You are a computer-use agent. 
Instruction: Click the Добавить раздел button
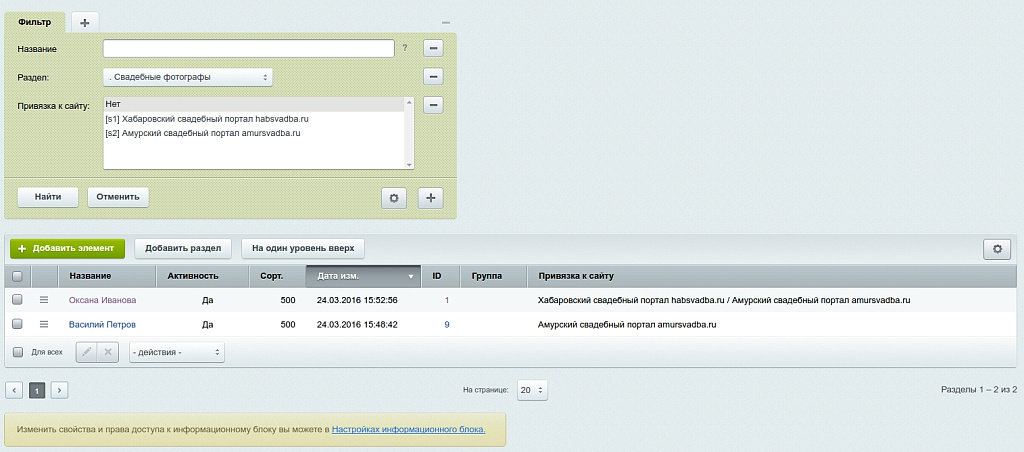(x=184, y=248)
